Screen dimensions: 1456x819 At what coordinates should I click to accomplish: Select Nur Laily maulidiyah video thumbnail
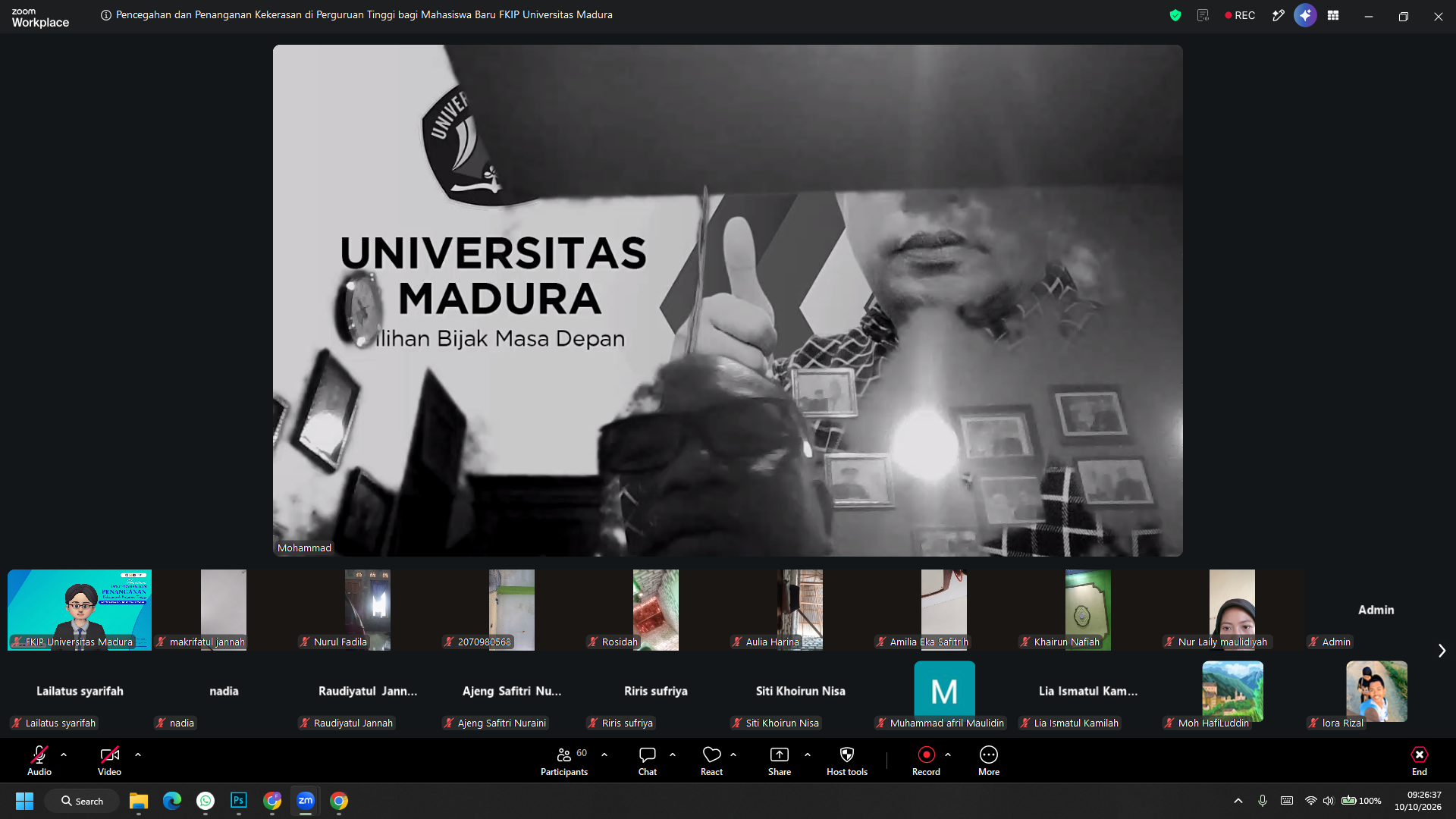(x=1232, y=610)
